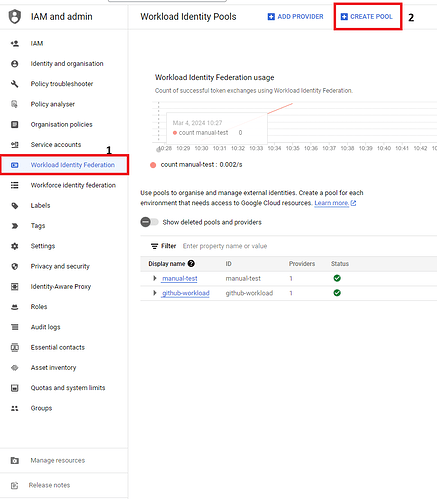437x499 pixels.
Task: Click the Organisation policies icon
Action: (15, 124)
